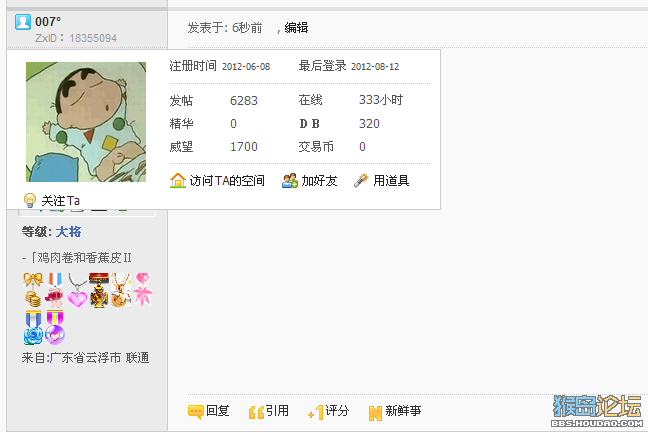Click the pink heart necklace medal

click(x=77, y=290)
